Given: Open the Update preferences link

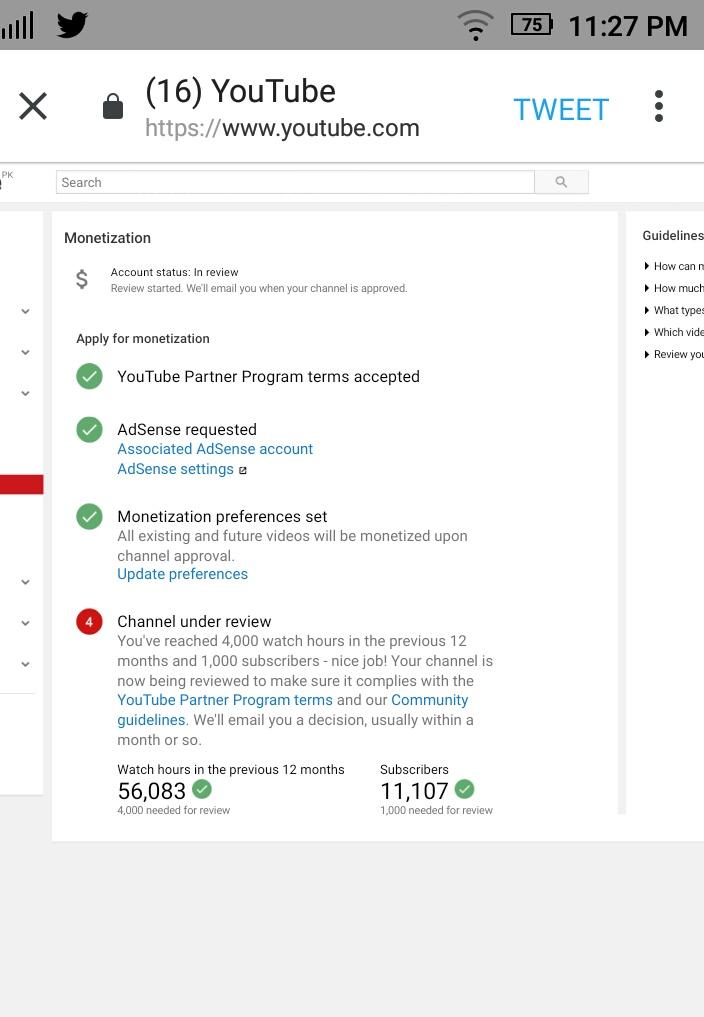Looking at the screenshot, I should point(182,574).
